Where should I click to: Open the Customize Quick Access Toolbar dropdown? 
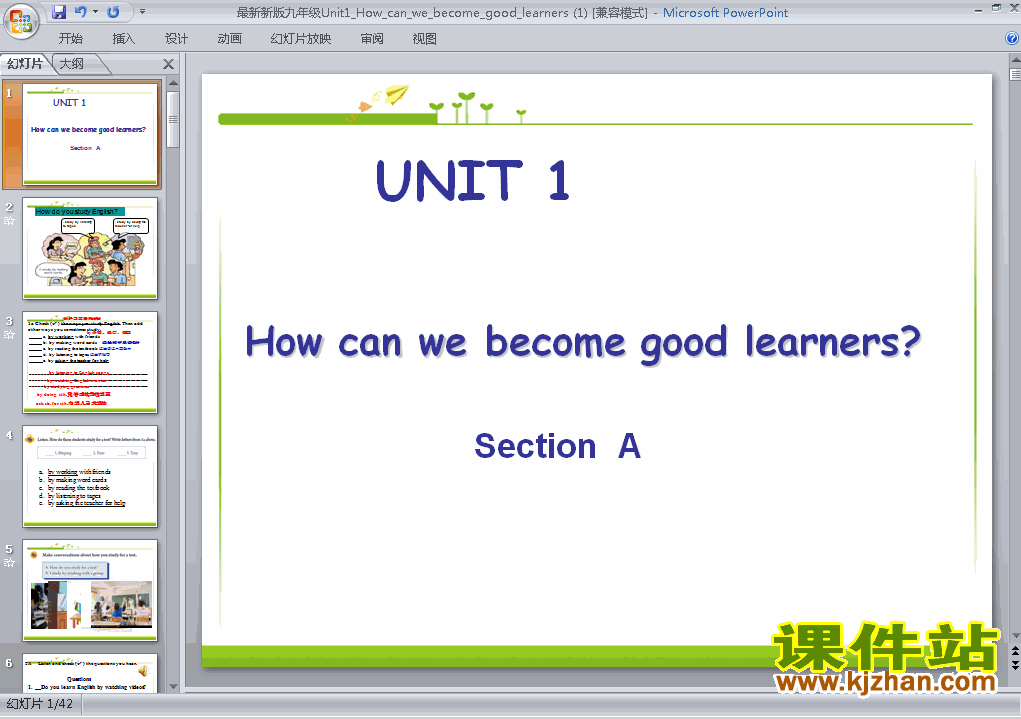(143, 12)
